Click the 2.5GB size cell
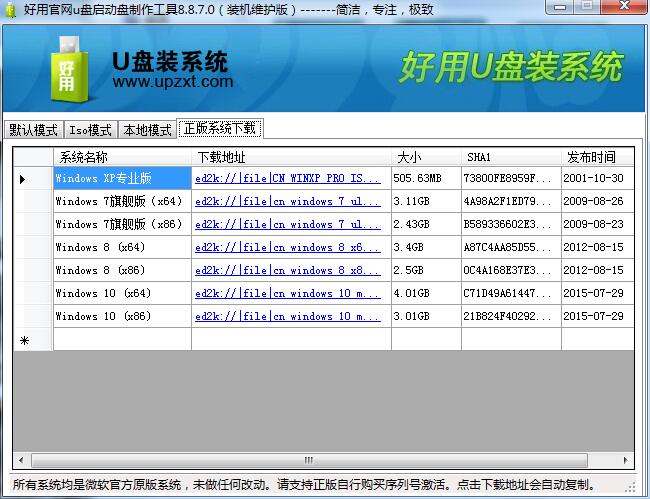This screenshot has height=499, width=650. (x=426, y=270)
